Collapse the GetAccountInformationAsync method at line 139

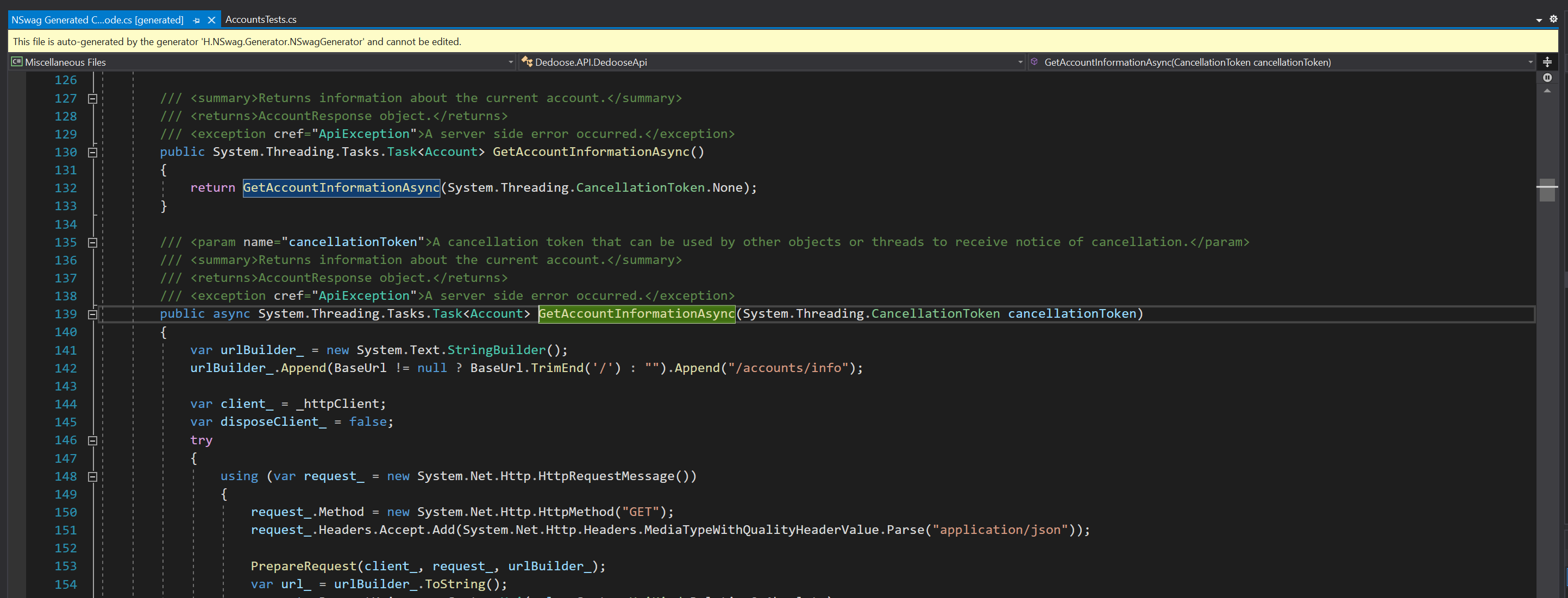[x=92, y=314]
